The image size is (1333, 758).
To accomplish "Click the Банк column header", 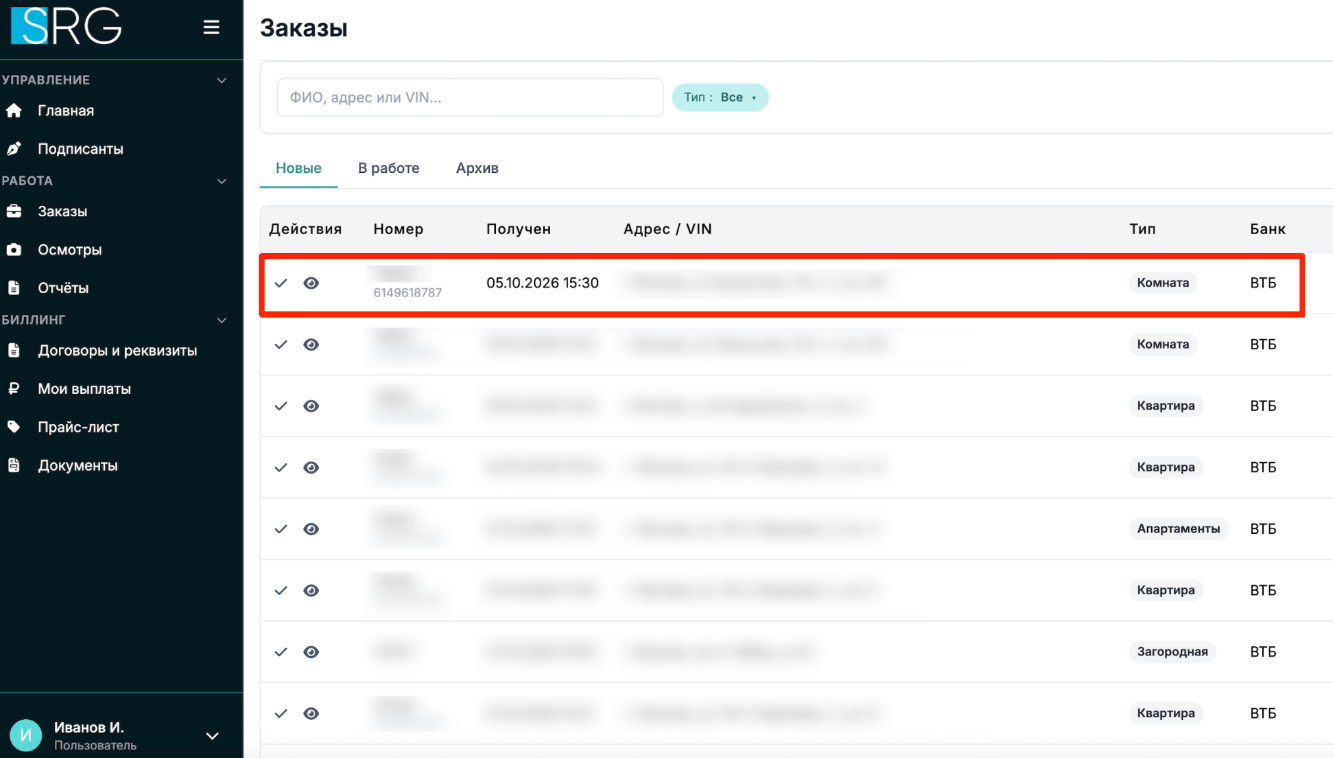I will coord(1268,229).
